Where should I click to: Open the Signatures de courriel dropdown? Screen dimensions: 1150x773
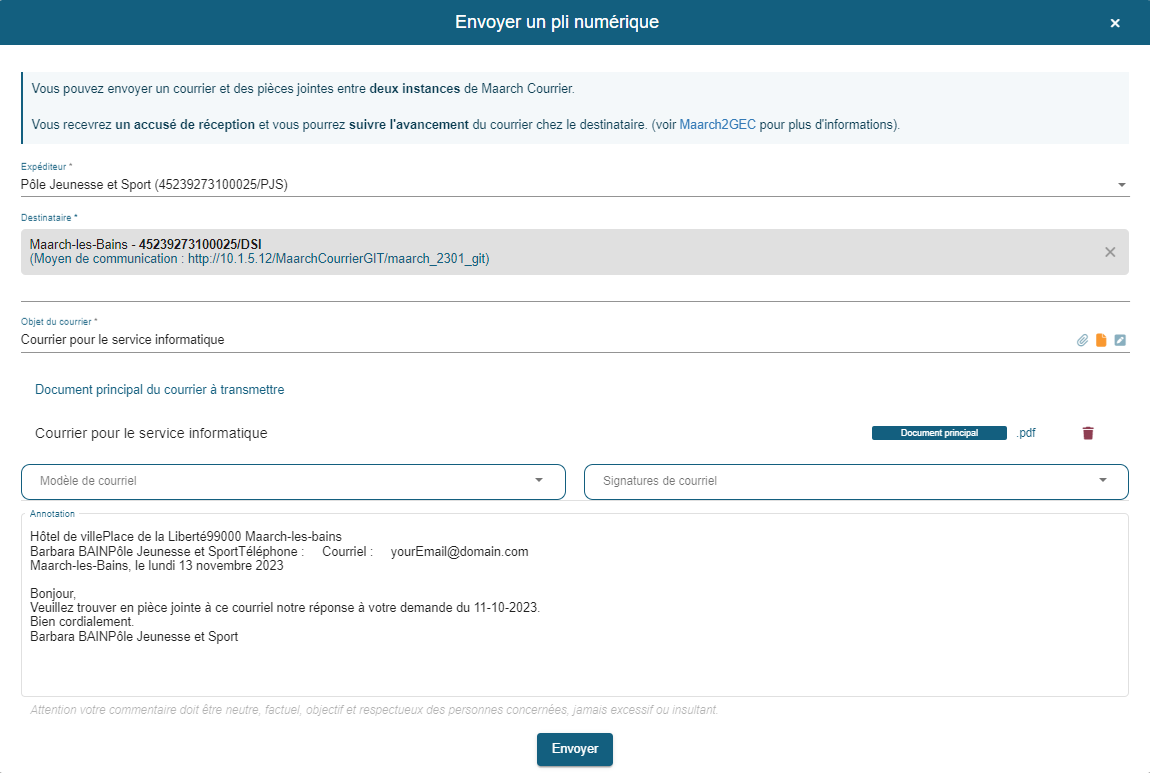coord(855,482)
